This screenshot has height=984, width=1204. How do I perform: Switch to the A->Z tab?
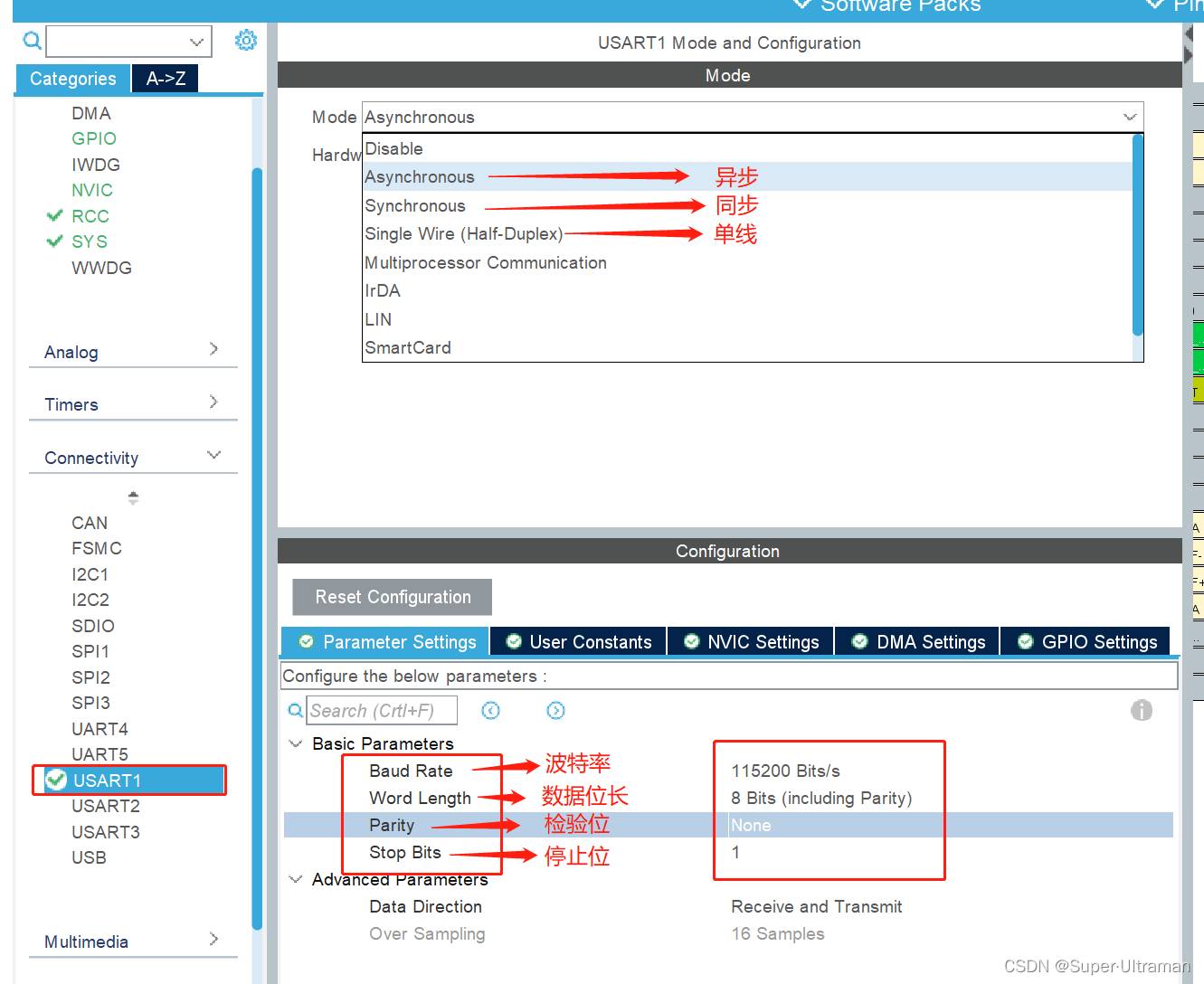pos(166,79)
